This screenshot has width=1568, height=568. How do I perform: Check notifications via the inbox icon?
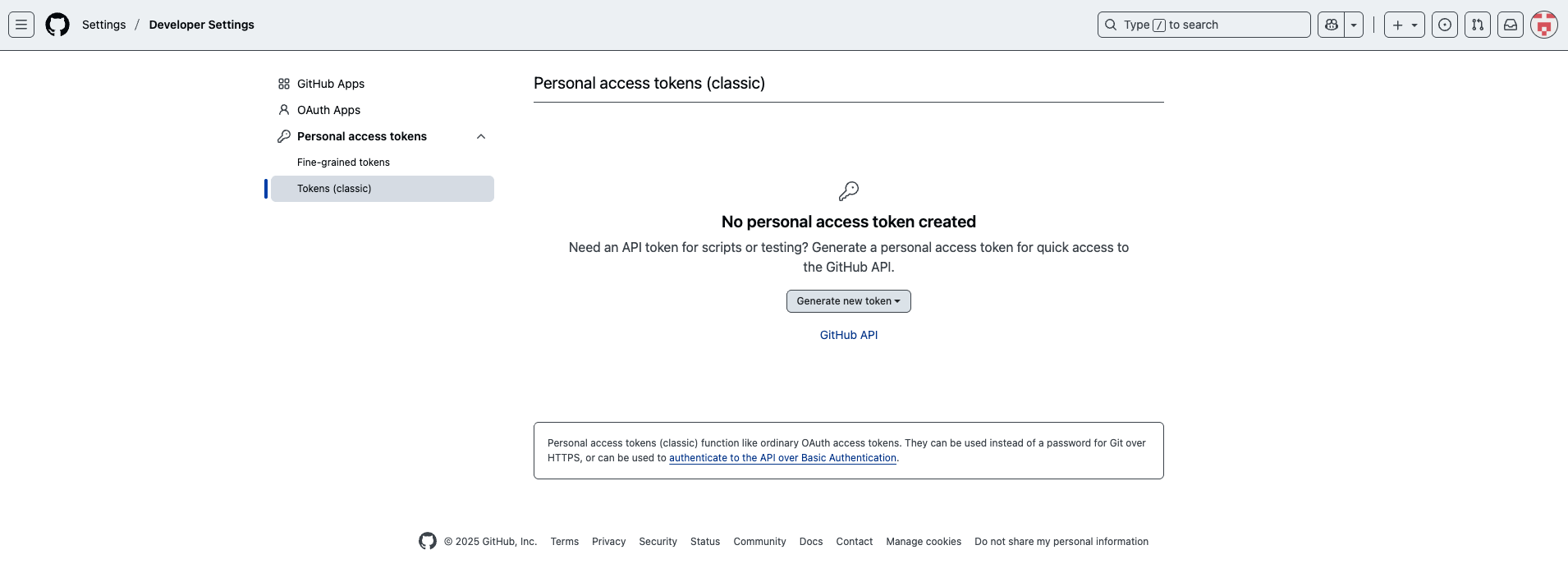[x=1511, y=25]
